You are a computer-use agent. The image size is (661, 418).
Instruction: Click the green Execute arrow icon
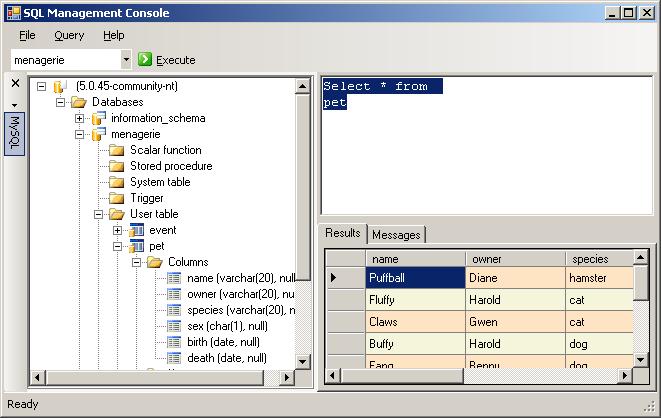click(145, 60)
